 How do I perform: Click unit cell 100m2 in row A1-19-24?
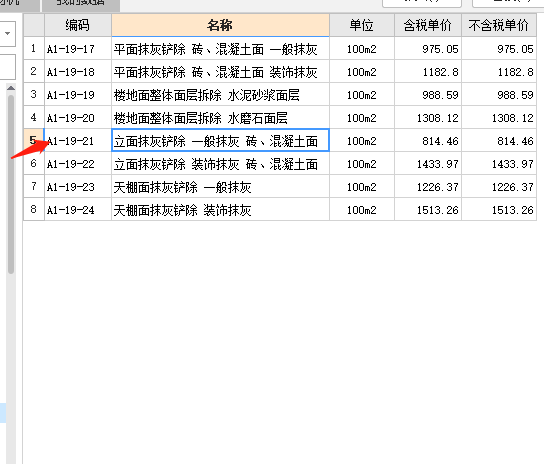click(x=362, y=210)
